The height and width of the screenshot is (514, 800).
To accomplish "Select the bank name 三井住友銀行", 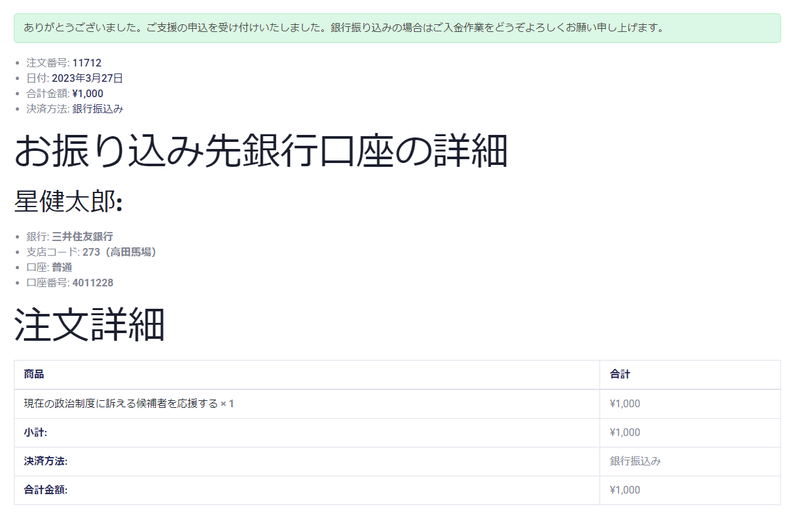I will click(x=82, y=236).
